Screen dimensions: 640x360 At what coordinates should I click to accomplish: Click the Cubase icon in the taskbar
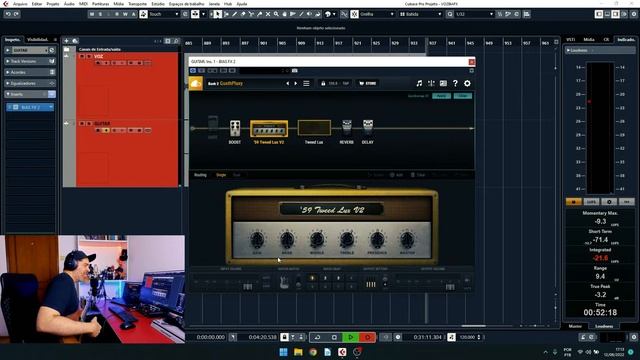[342, 352]
